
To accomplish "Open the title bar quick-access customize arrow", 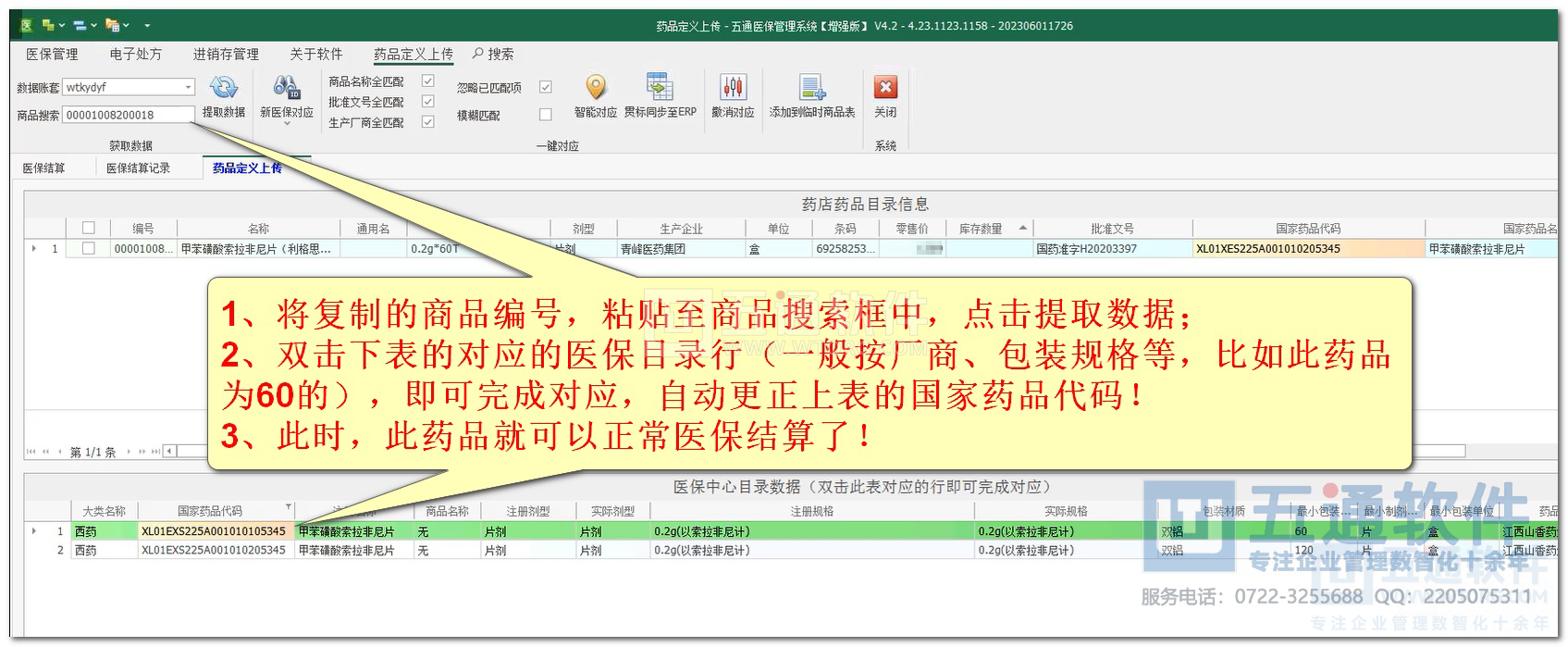I will [147, 26].
